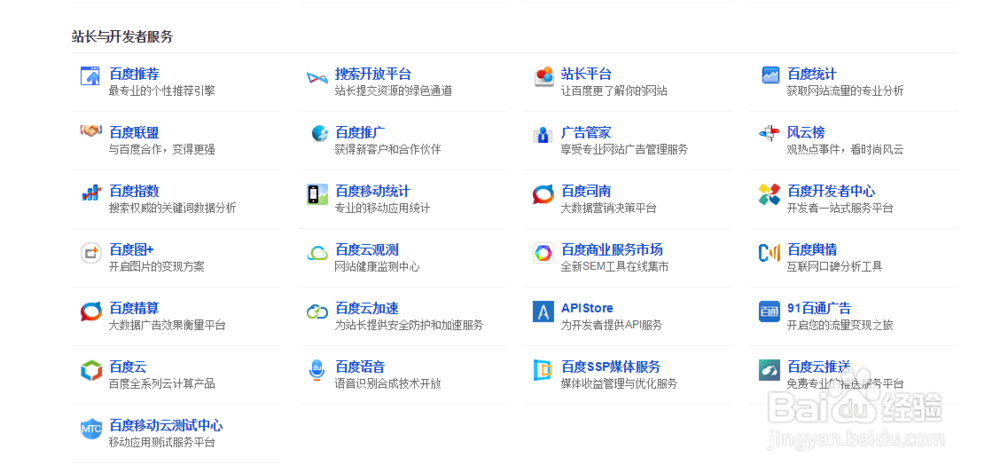This screenshot has height=473, width=1000.
Task: Open the 百度图+ link
Action: coord(131,250)
